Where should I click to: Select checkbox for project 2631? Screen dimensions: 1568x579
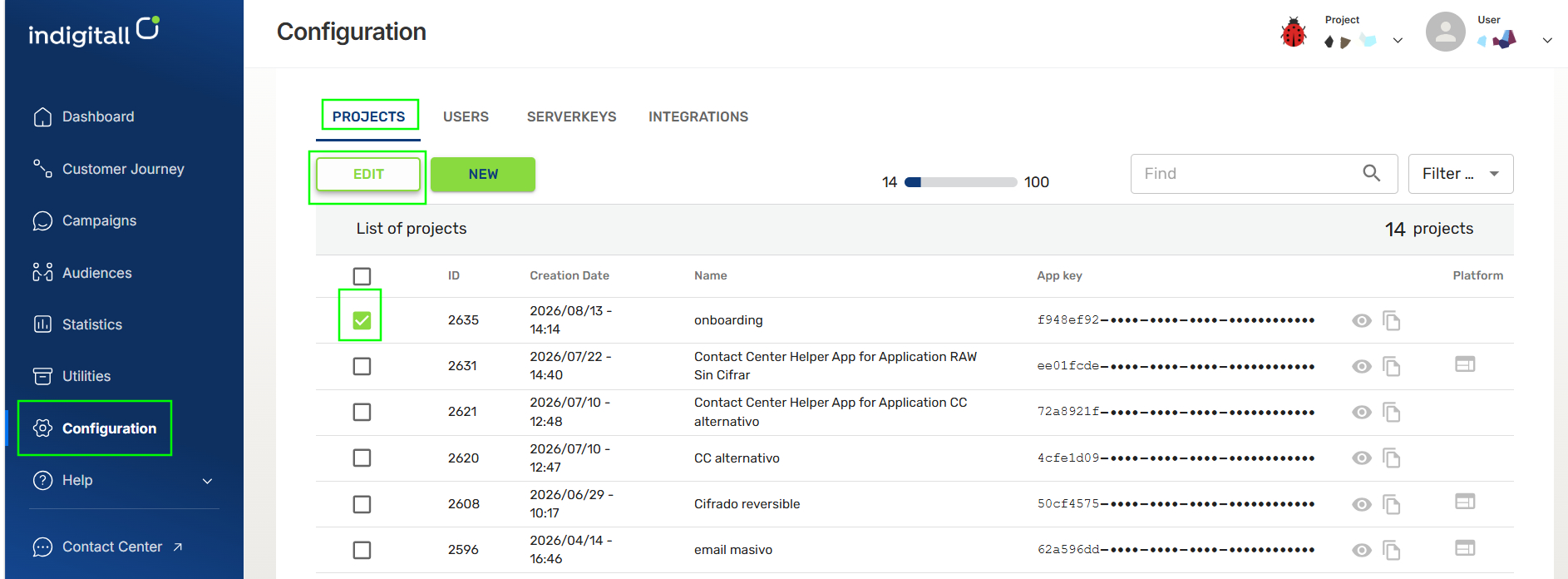coord(362,366)
